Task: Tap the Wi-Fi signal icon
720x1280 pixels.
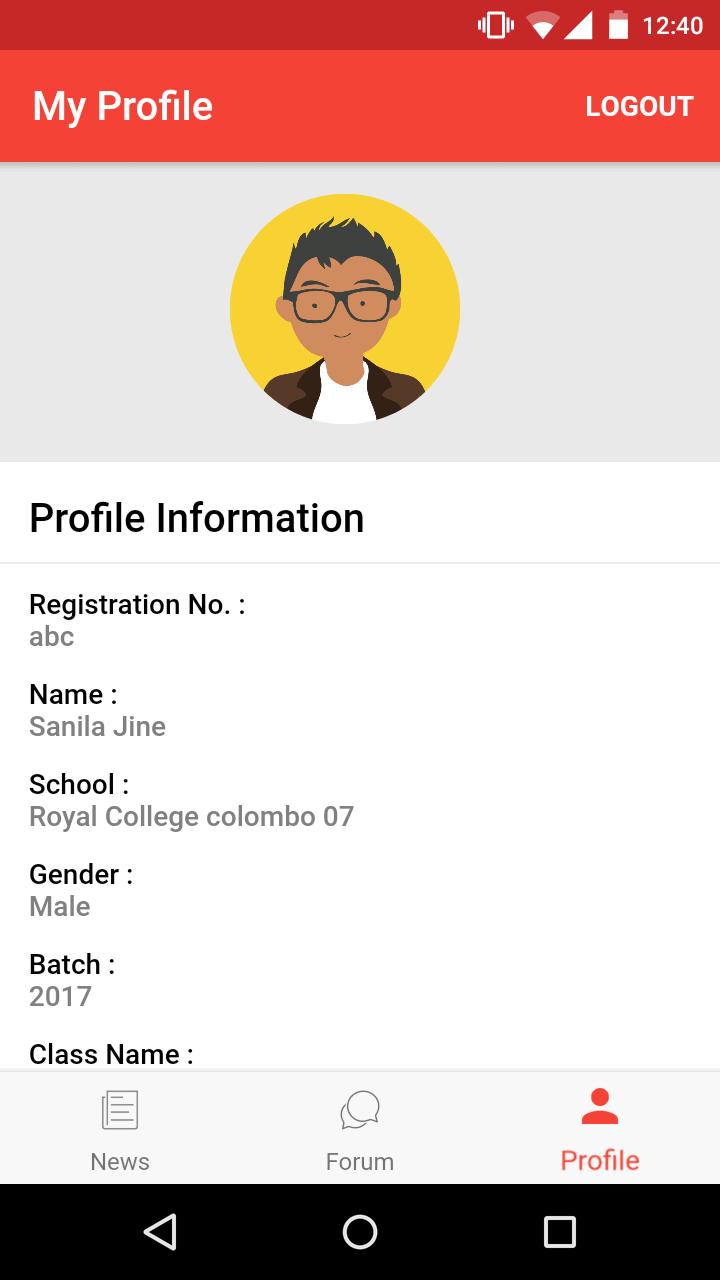Action: [542, 25]
